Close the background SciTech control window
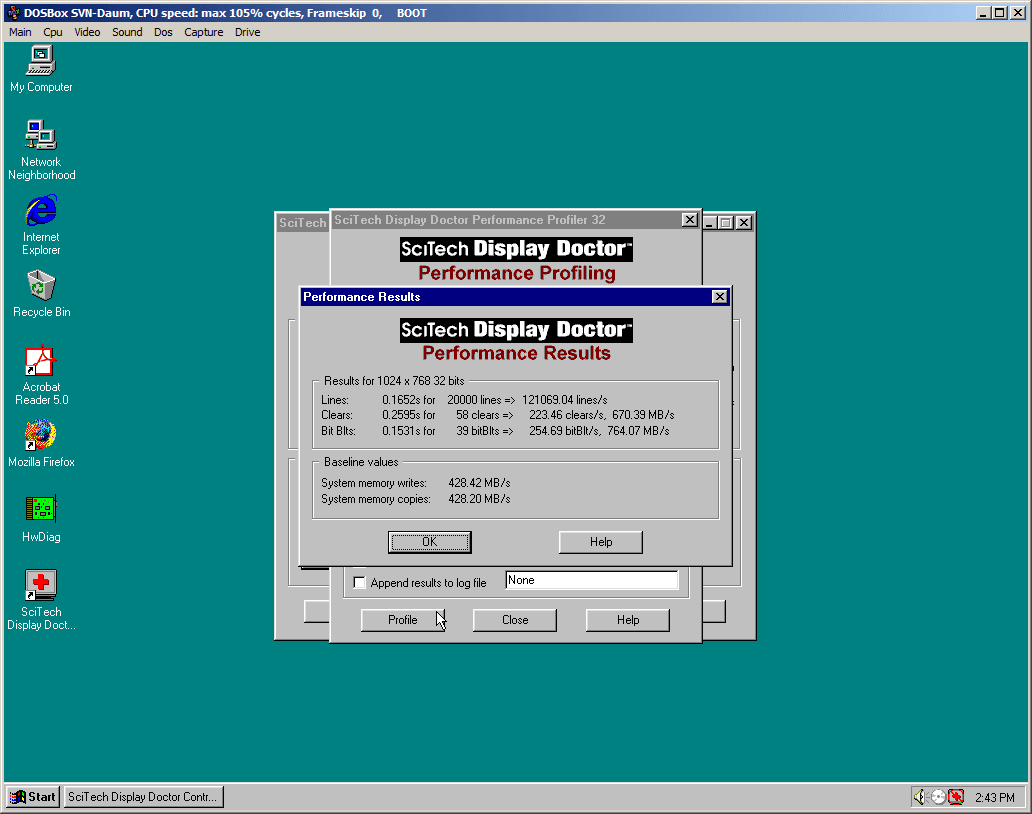Image resolution: width=1032 pixels, height=814 pixels. pos(744,222)
